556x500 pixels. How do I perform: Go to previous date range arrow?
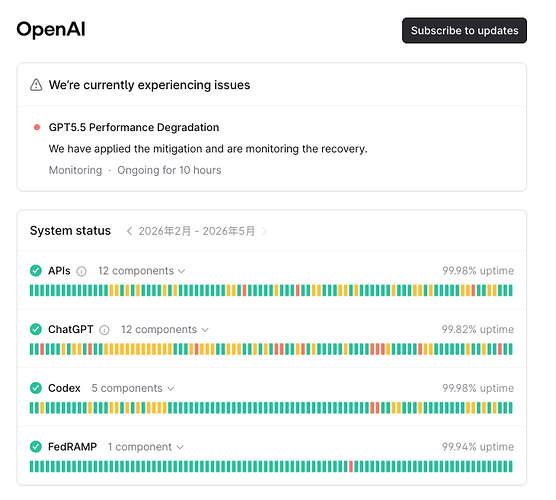(x=129, y=231)
